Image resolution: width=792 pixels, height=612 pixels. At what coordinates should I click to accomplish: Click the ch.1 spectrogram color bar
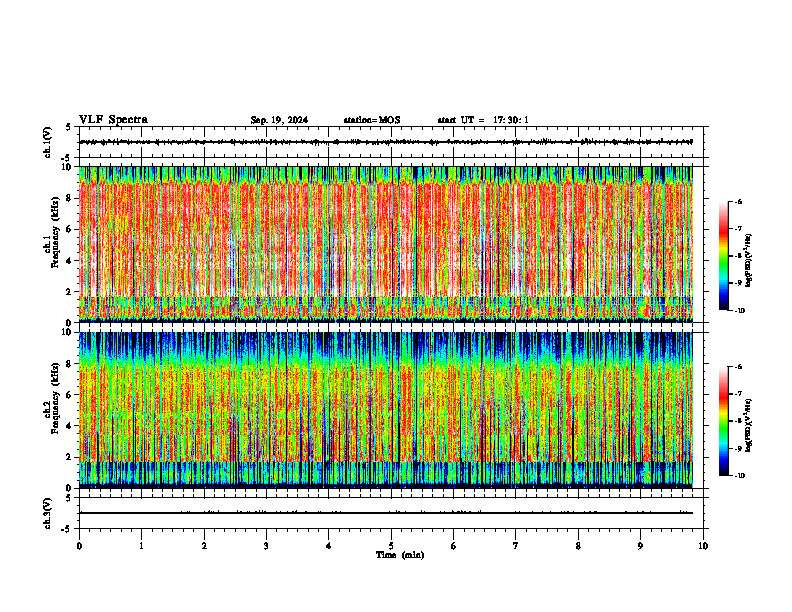[x=723, y=256]
